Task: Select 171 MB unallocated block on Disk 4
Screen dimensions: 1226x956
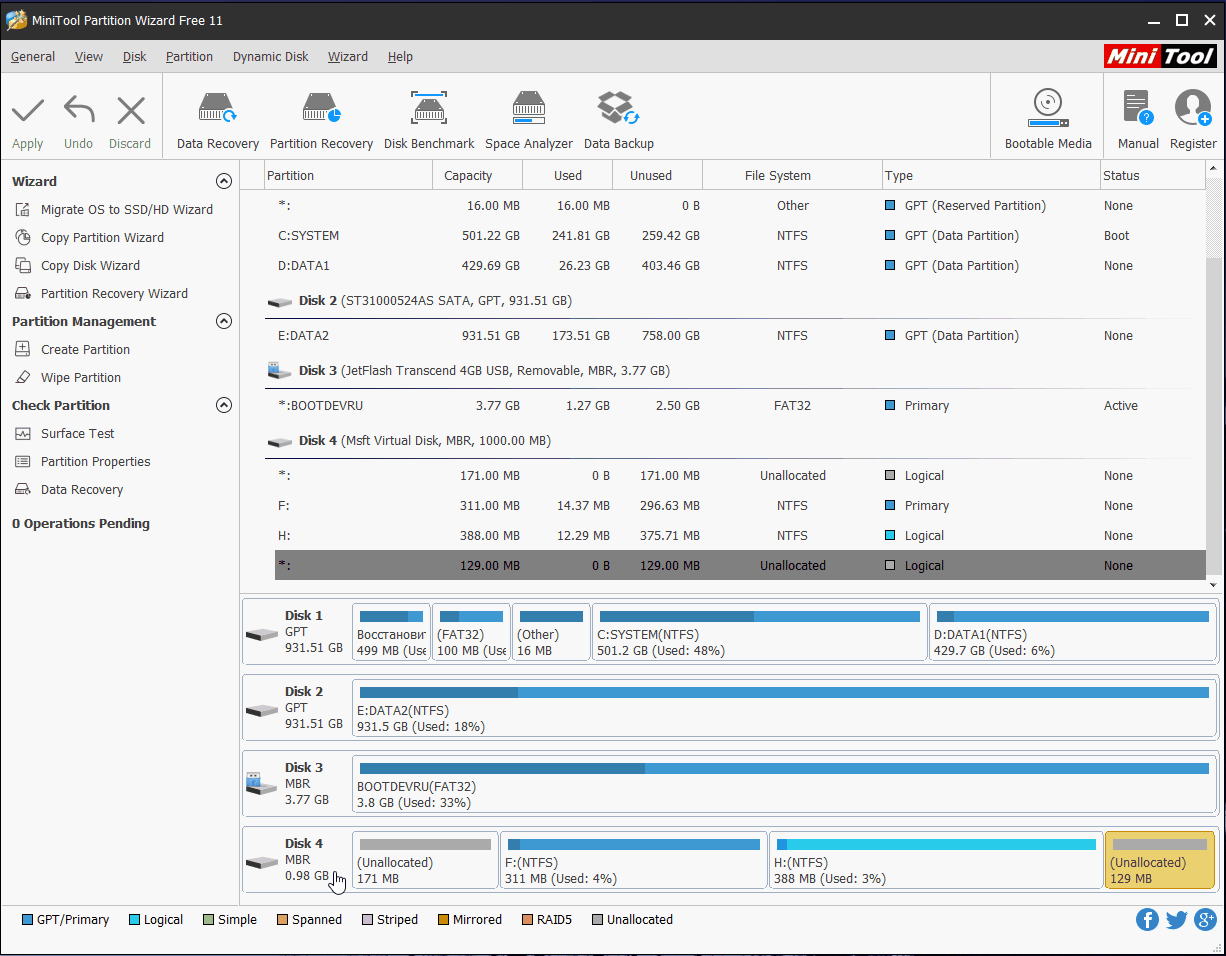Action: (425, 860)
